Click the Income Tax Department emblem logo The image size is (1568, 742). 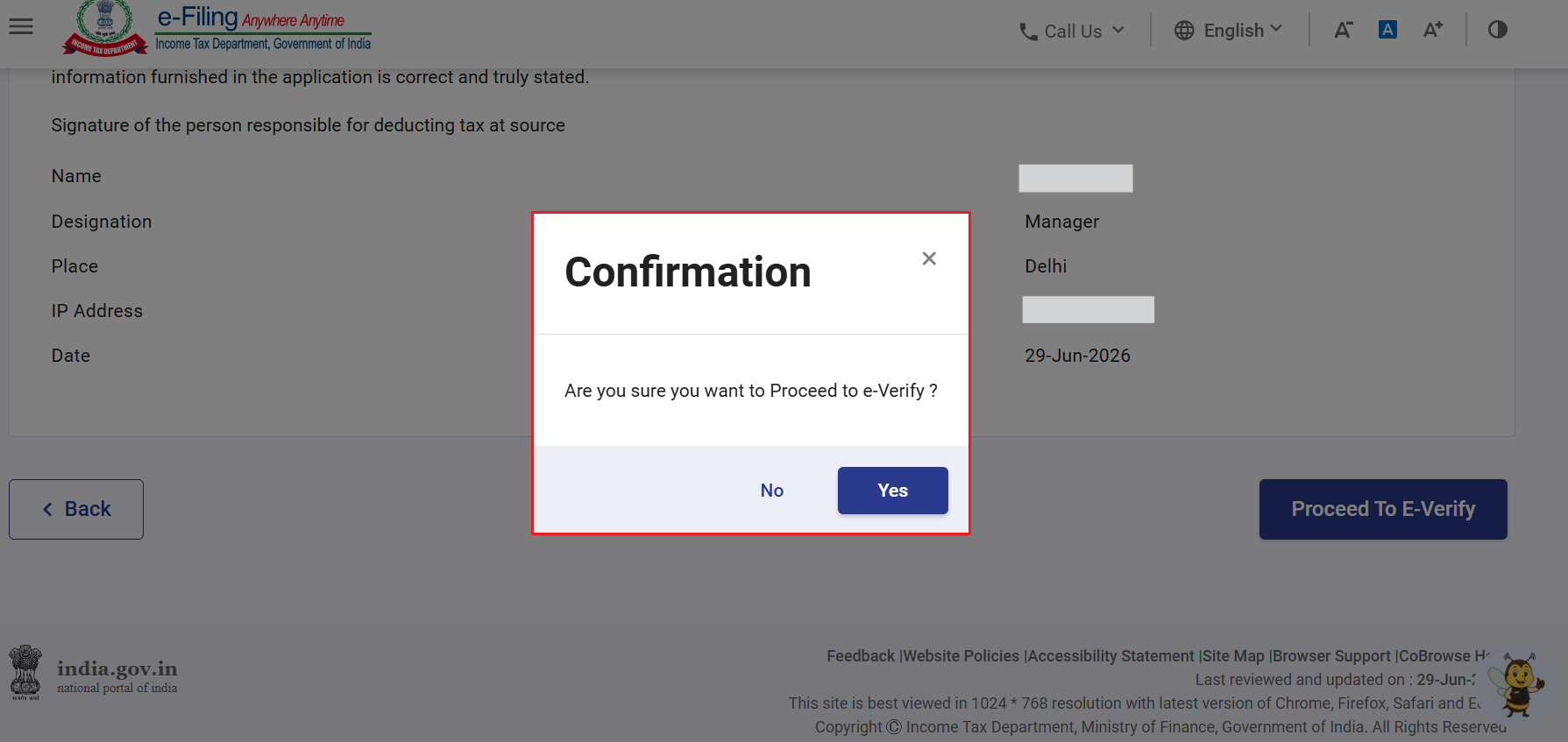coord(104,27)
